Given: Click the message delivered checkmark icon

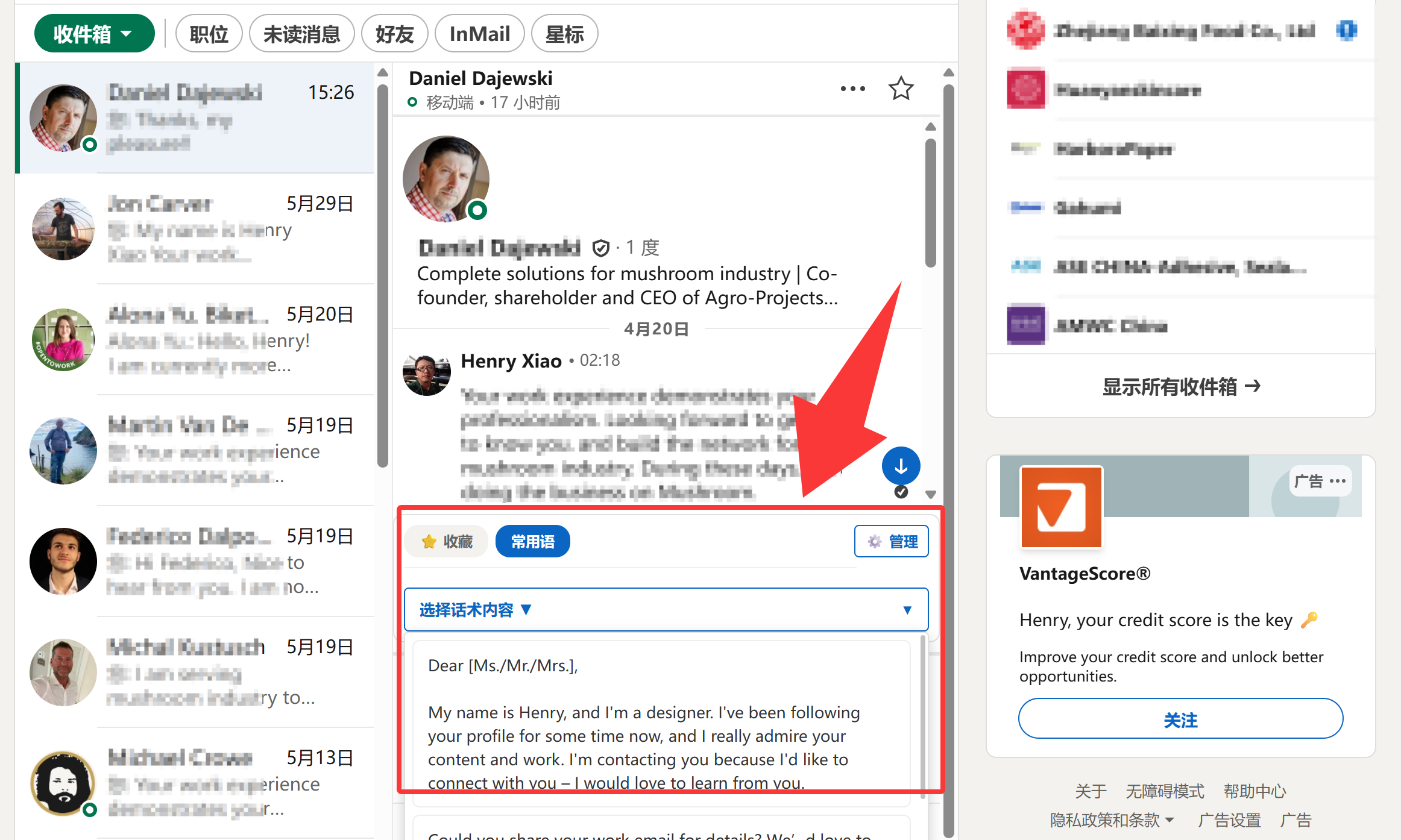Looking at the screenshot, I should tap(901, 492).
